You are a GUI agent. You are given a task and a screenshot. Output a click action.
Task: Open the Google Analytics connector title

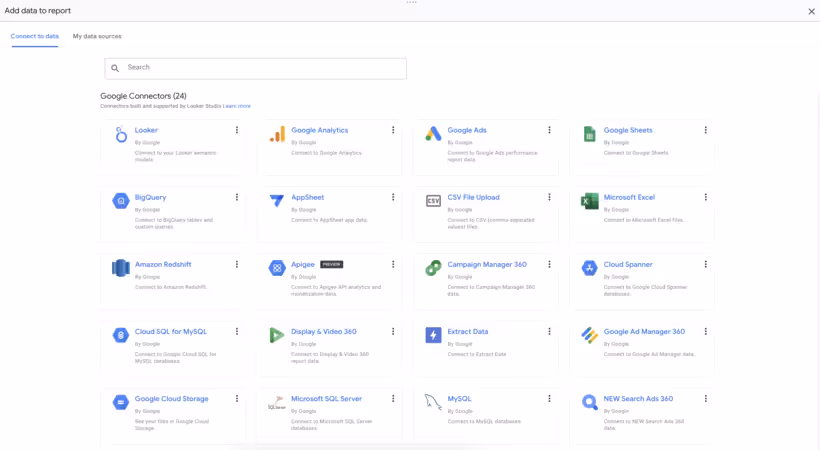tap(320, 130)
